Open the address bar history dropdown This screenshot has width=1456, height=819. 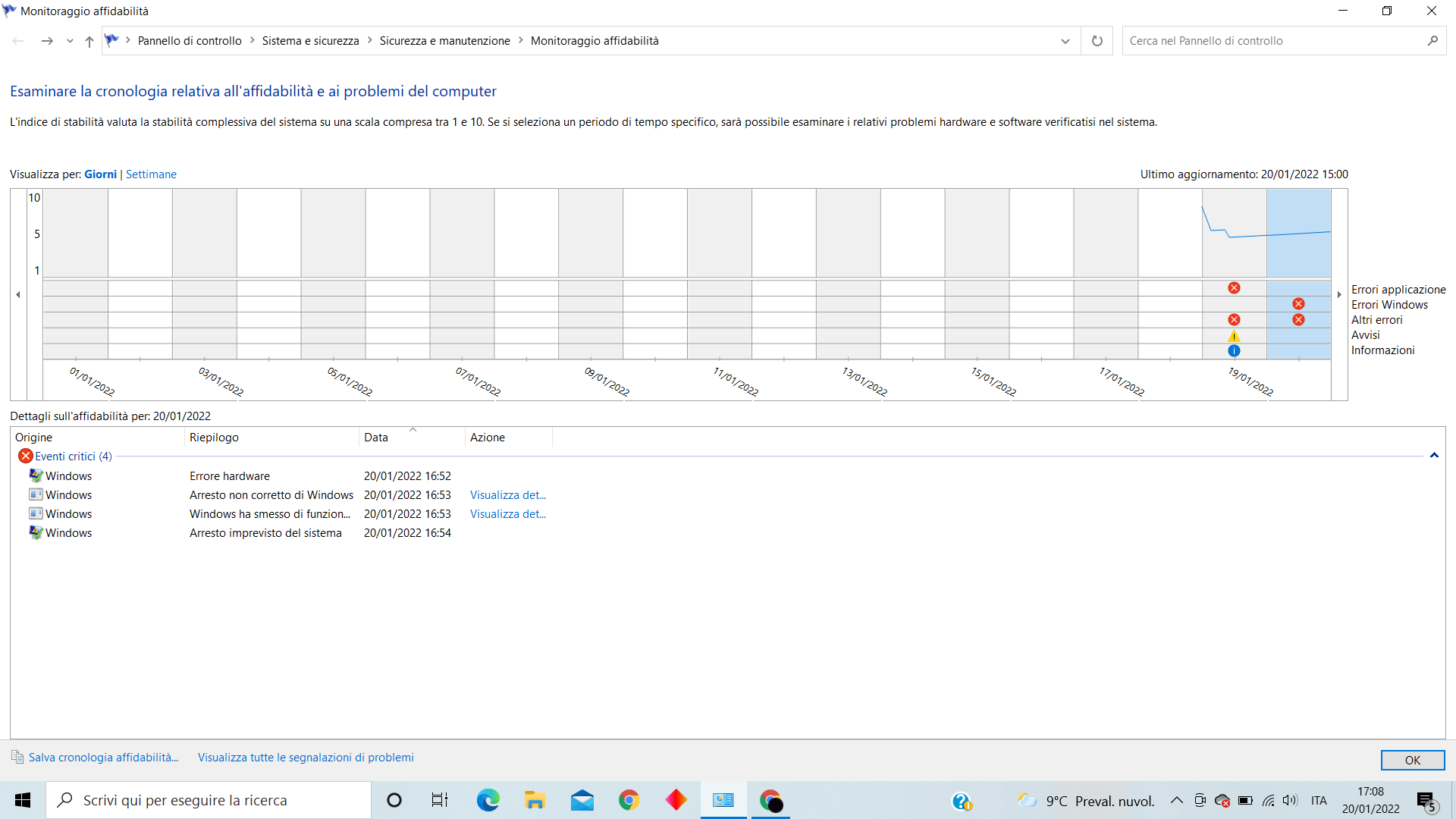1065,41
